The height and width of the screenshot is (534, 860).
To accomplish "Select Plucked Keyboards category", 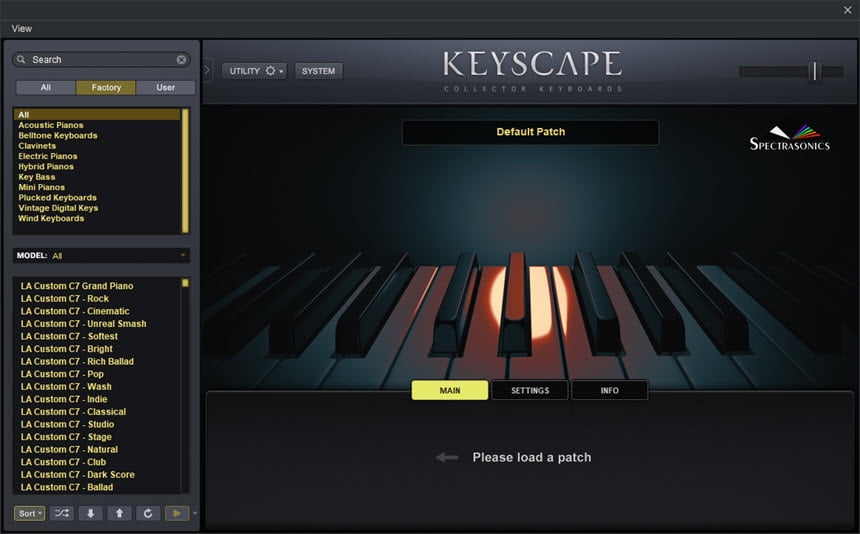I will pos(58,198).
